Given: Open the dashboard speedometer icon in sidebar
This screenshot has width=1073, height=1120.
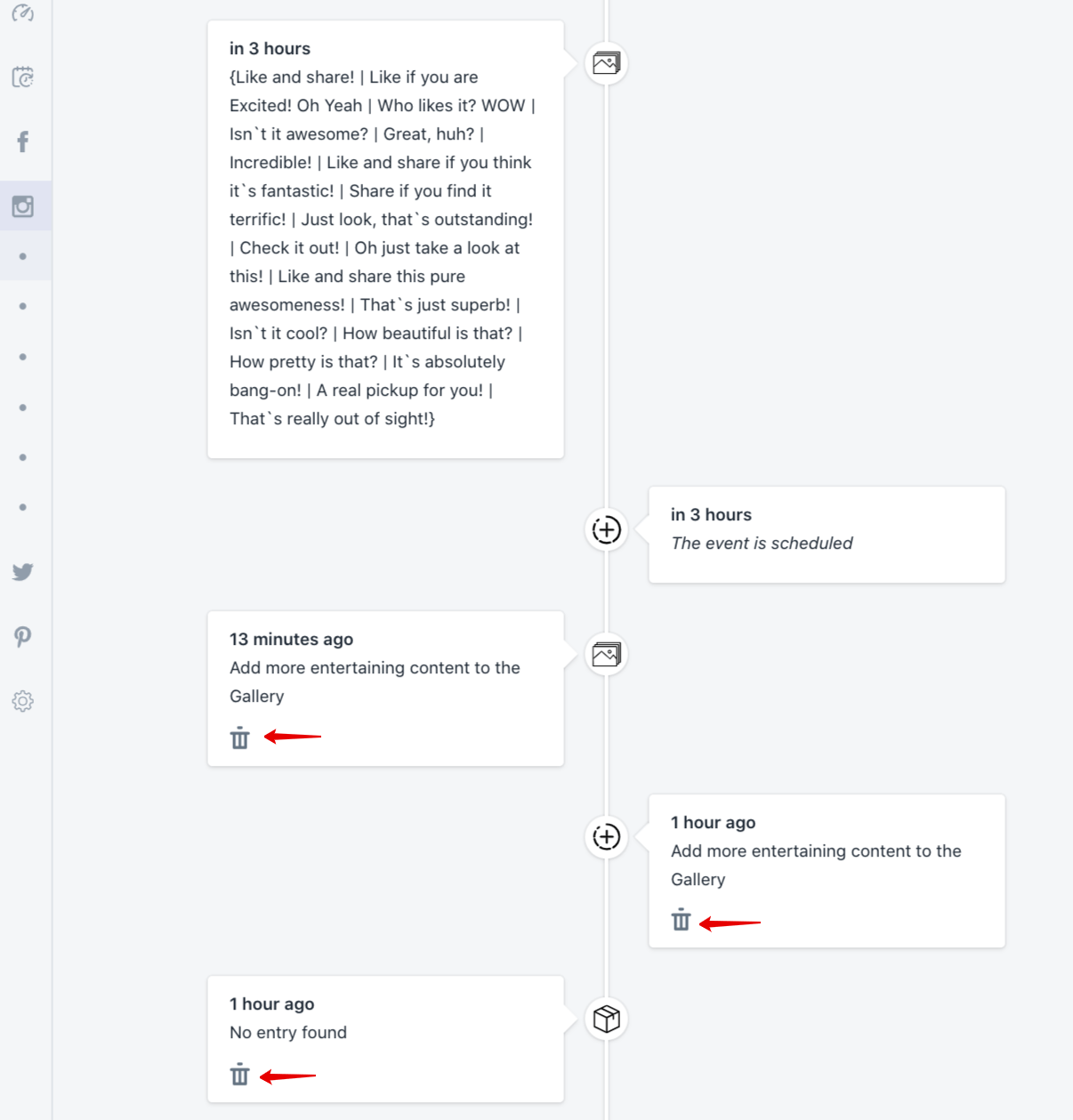Looking at the screenshot, I should click(x=23, y=12).
